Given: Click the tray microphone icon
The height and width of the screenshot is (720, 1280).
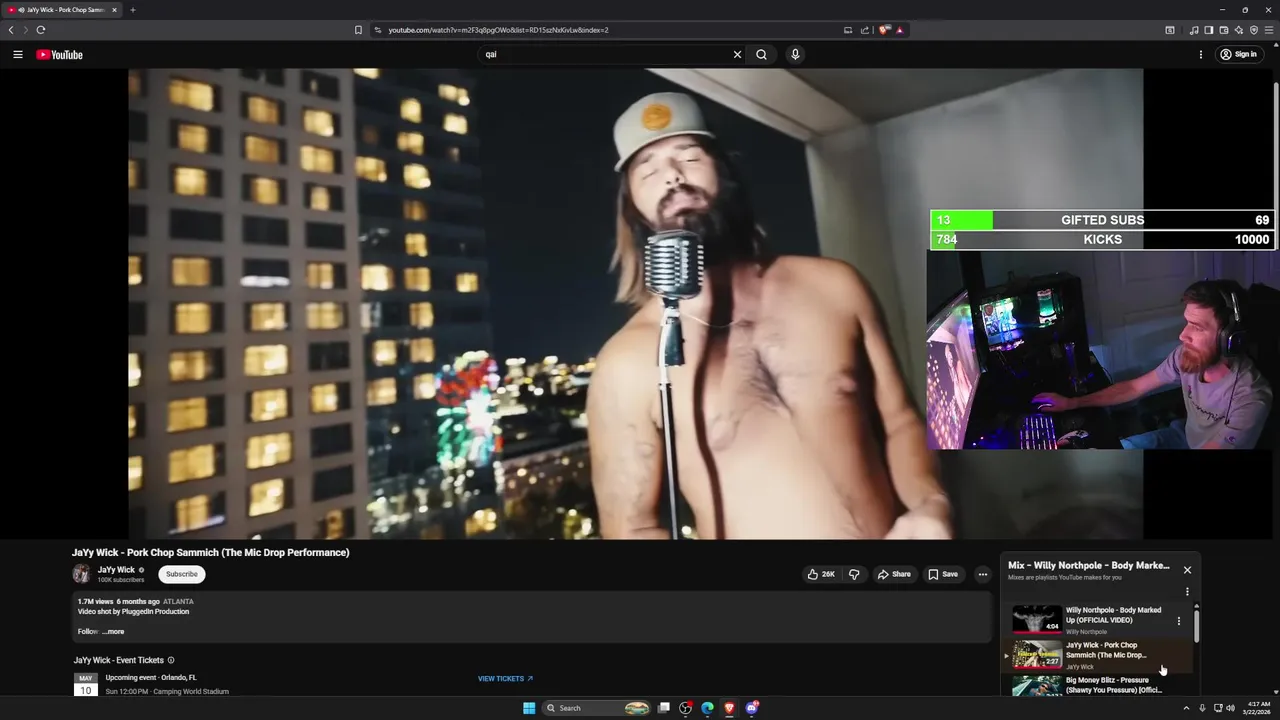Looking at the screenshot, I should coord(1202,708).
